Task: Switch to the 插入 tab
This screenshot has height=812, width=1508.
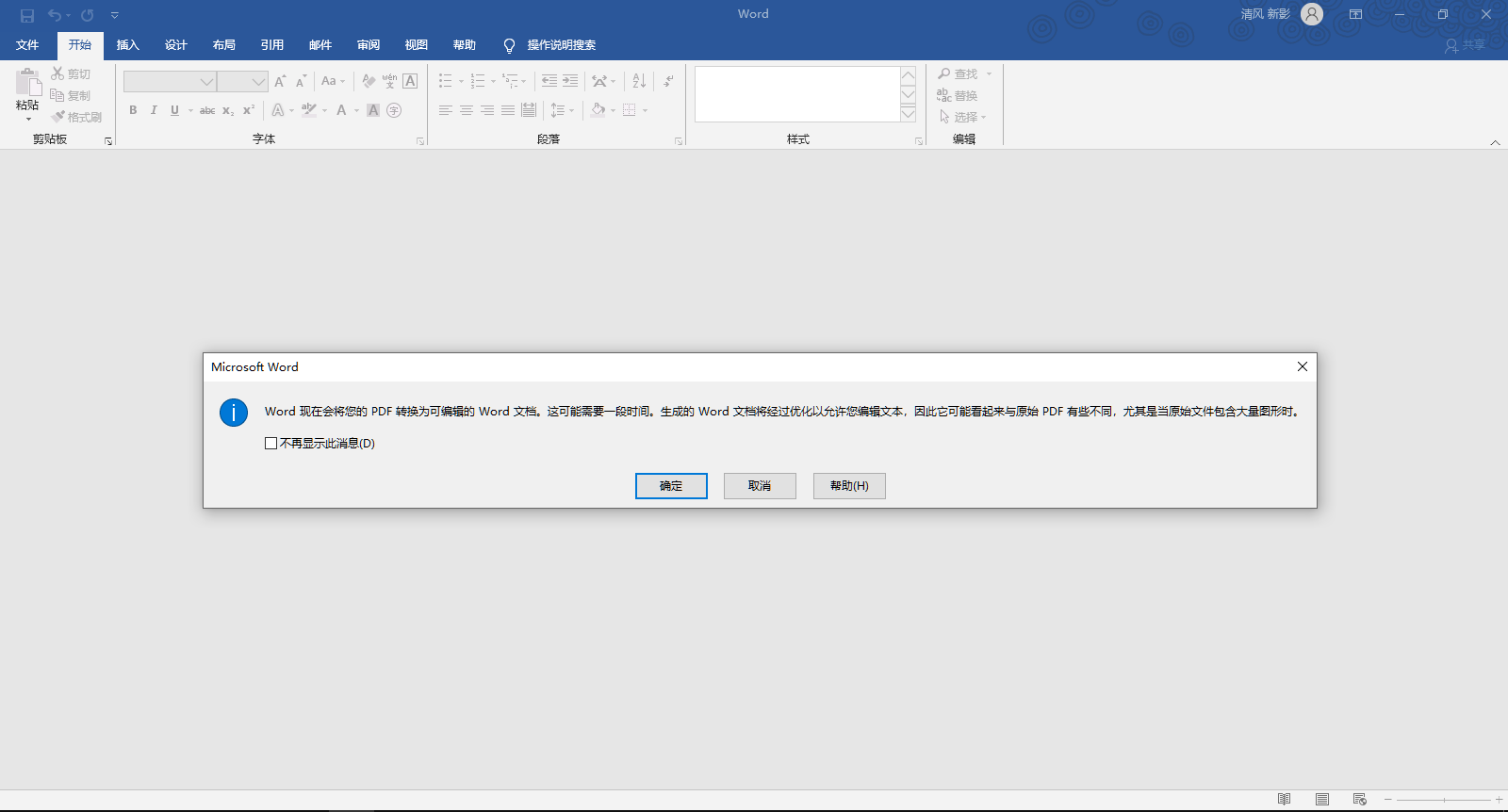Action: [127, 45]
